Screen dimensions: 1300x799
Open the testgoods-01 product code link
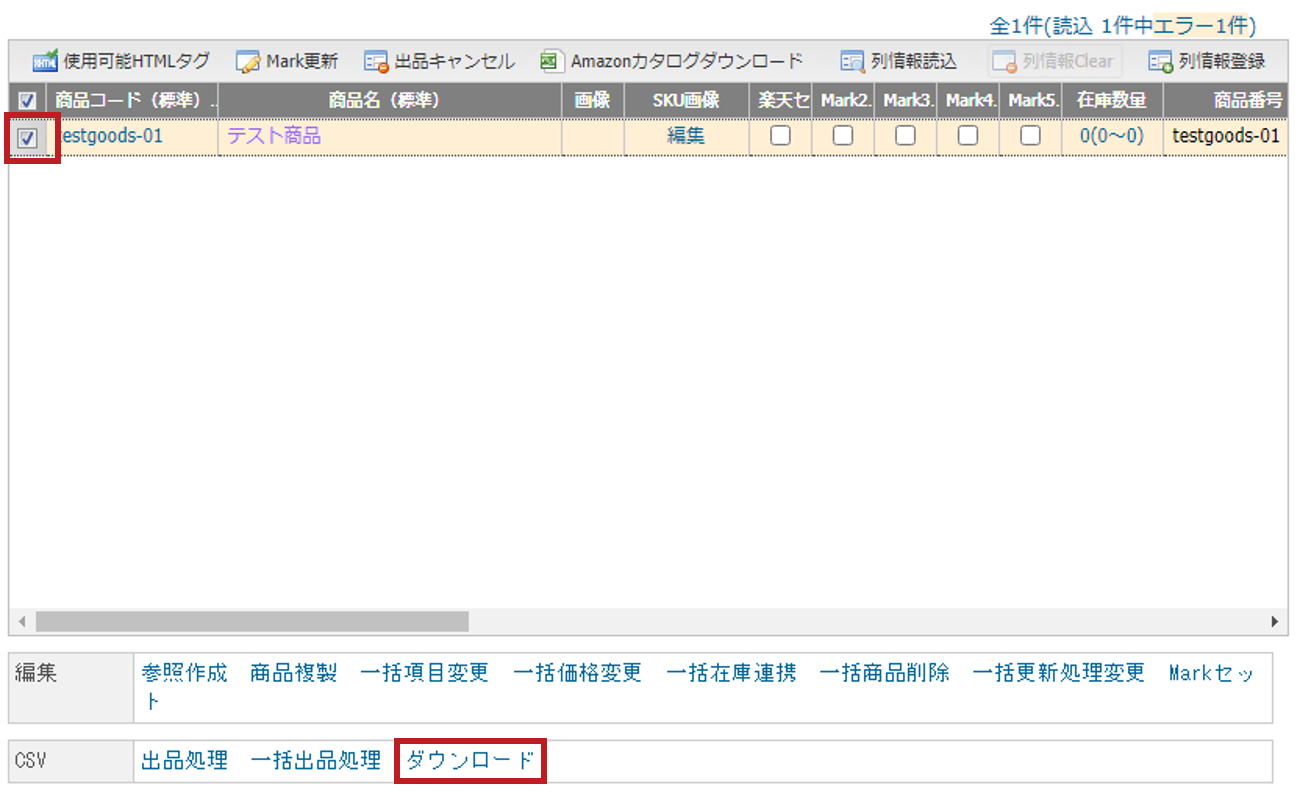pos(111,136)
